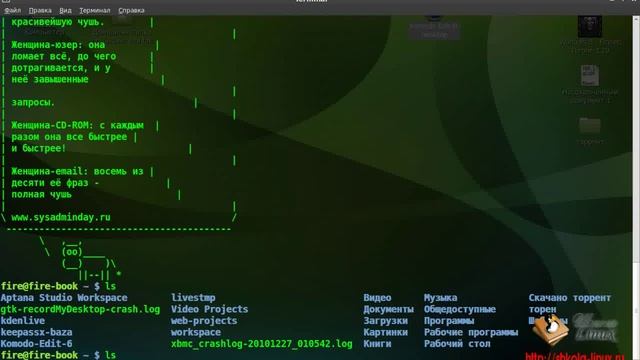Click the Женщина-юзер line of text
Screen dimensions: 640x360
(x=58, y=44)
